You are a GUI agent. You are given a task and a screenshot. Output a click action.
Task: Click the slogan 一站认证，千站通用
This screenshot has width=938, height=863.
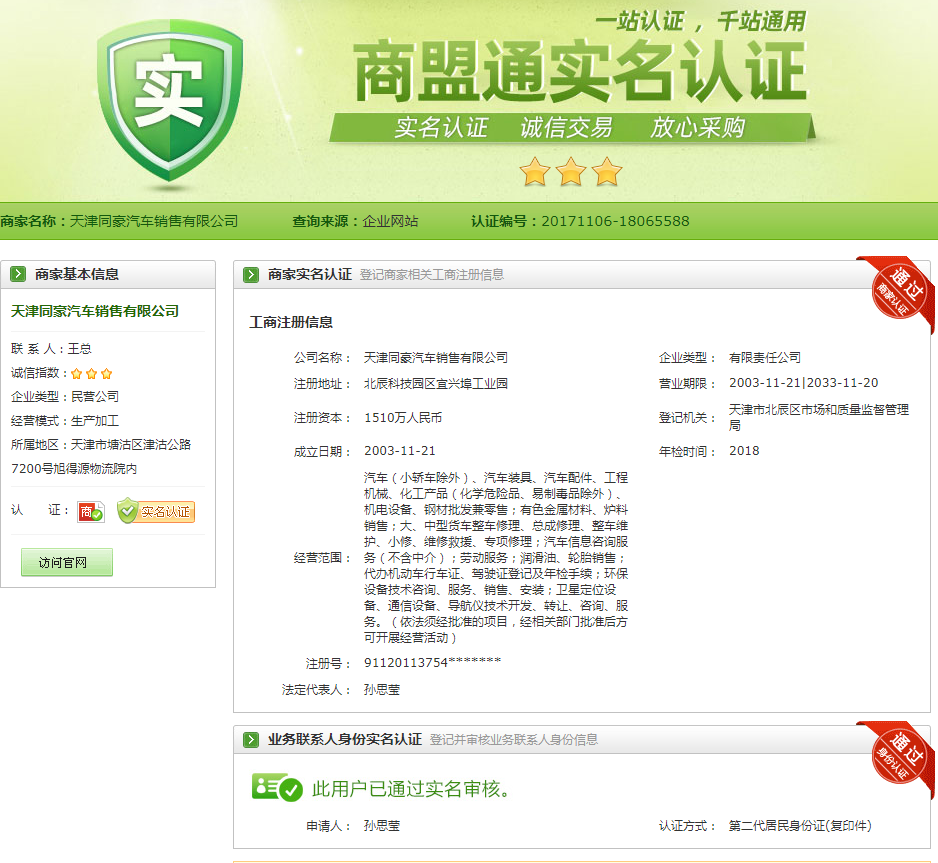click(701, 22)
